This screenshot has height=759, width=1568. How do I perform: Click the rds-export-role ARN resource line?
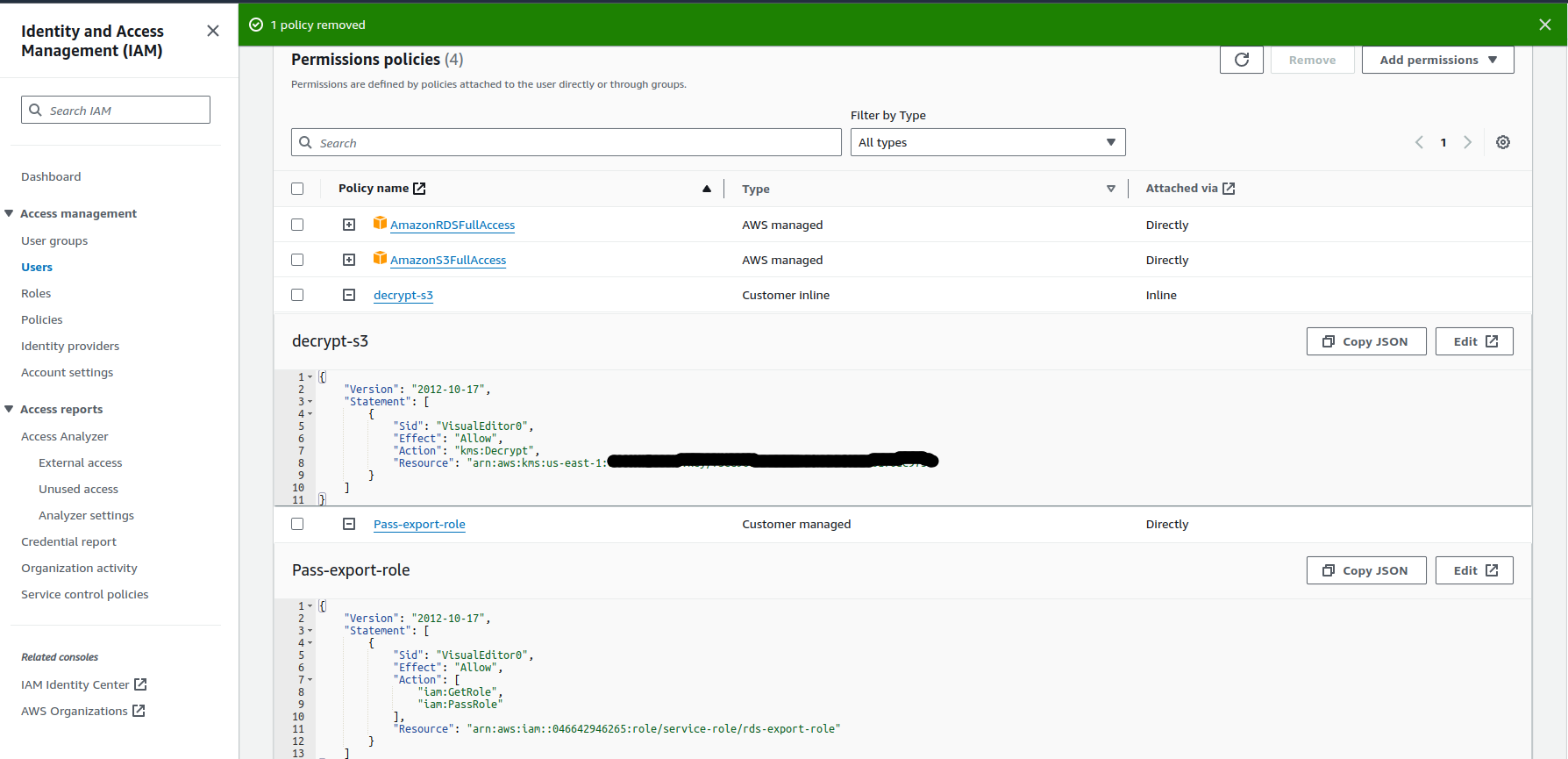coord(617,728)
